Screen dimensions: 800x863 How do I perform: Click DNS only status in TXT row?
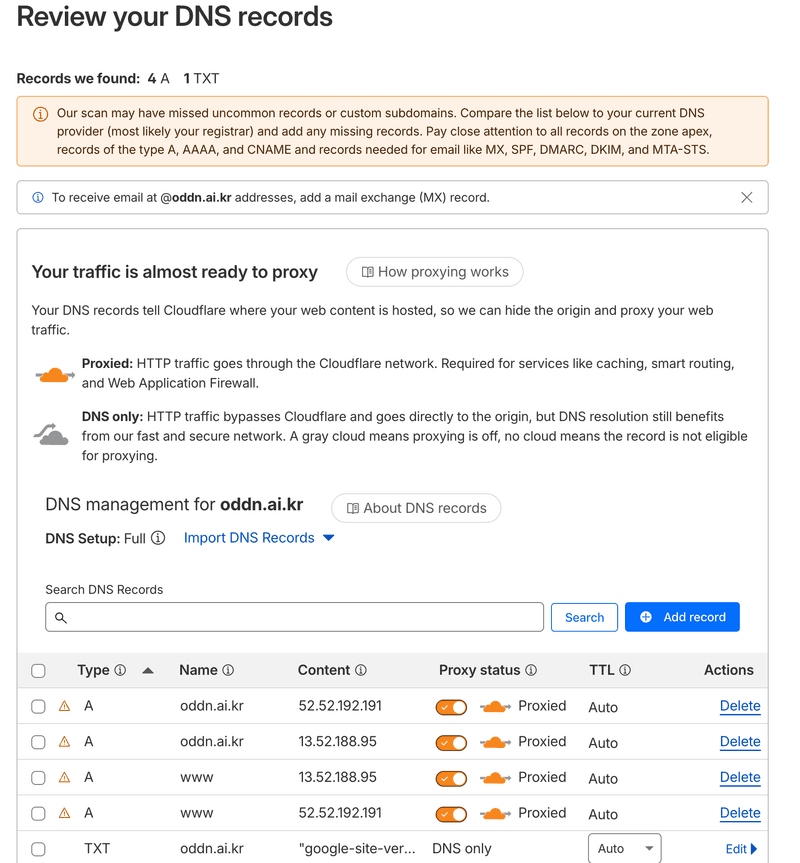(462, 849)
